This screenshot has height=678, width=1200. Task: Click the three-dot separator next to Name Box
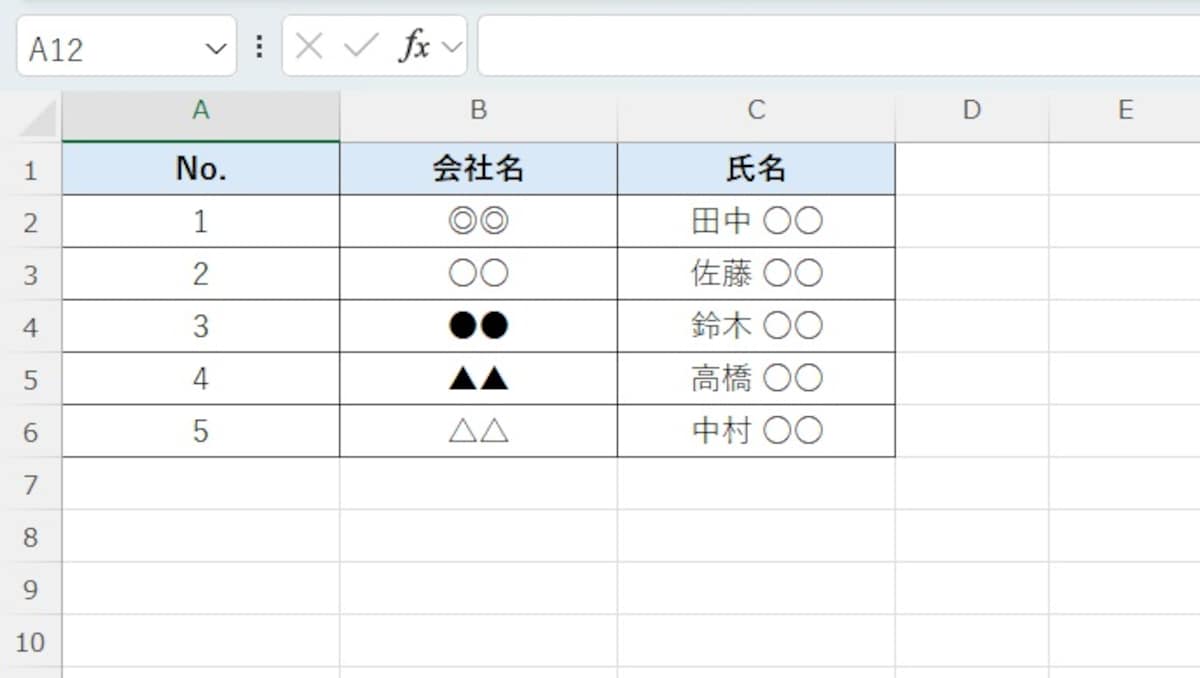pyautogui.click(x=258, y=45)
